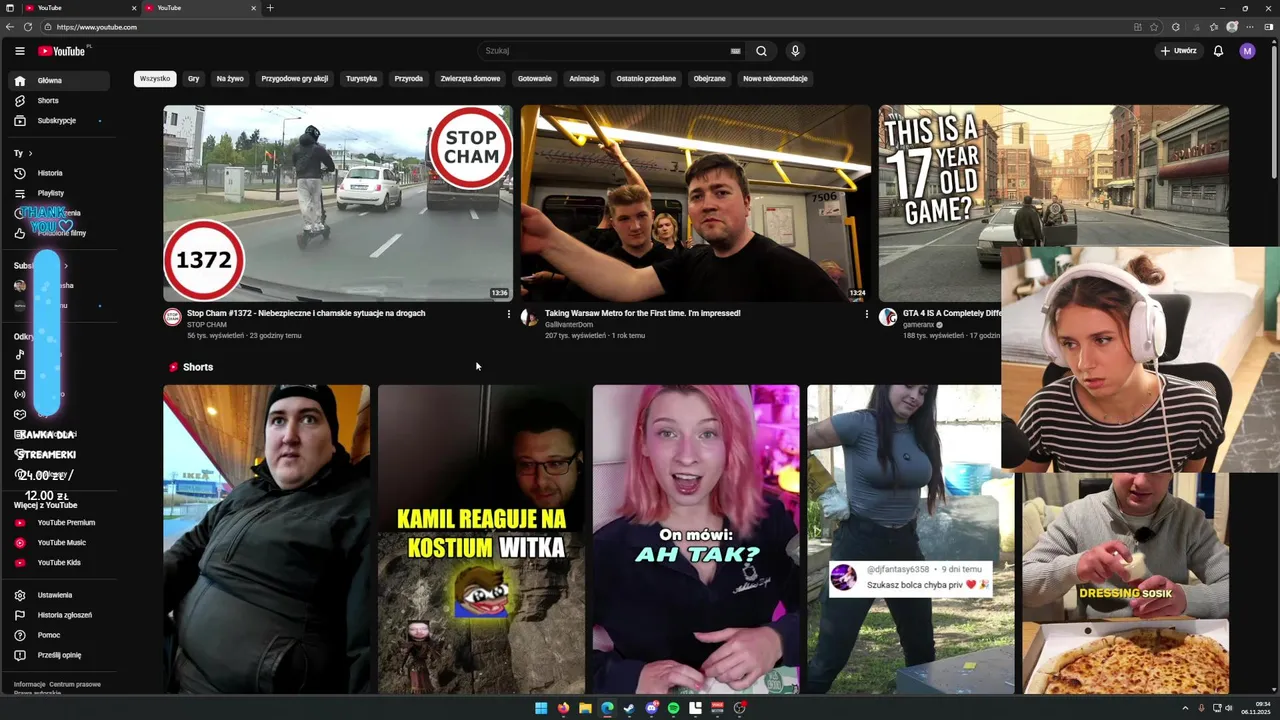This screenshot has width=1280, height=720.
Task: Open YouTube Music link
Action: tap(58, 542)
